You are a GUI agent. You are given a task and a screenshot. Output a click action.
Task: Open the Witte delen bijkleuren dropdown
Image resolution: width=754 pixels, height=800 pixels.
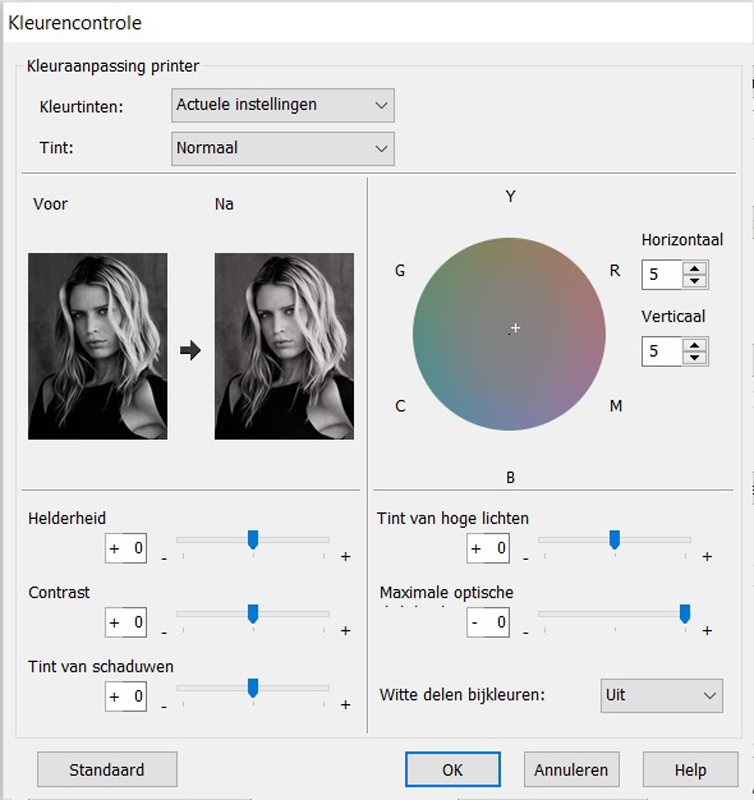pyautogui.click(x=661, y=695)
